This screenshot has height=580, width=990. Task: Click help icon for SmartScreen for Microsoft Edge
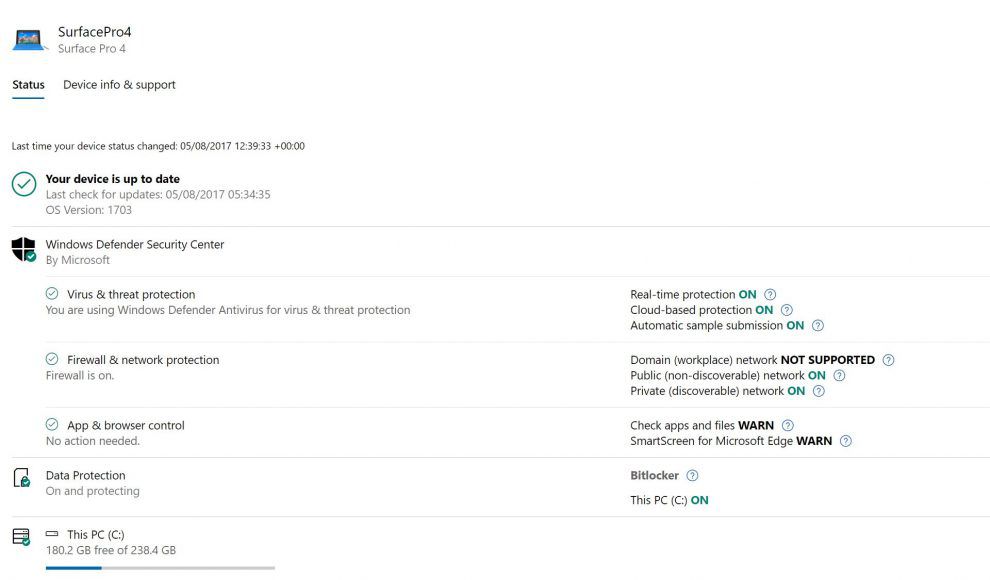tap(845, 441)
